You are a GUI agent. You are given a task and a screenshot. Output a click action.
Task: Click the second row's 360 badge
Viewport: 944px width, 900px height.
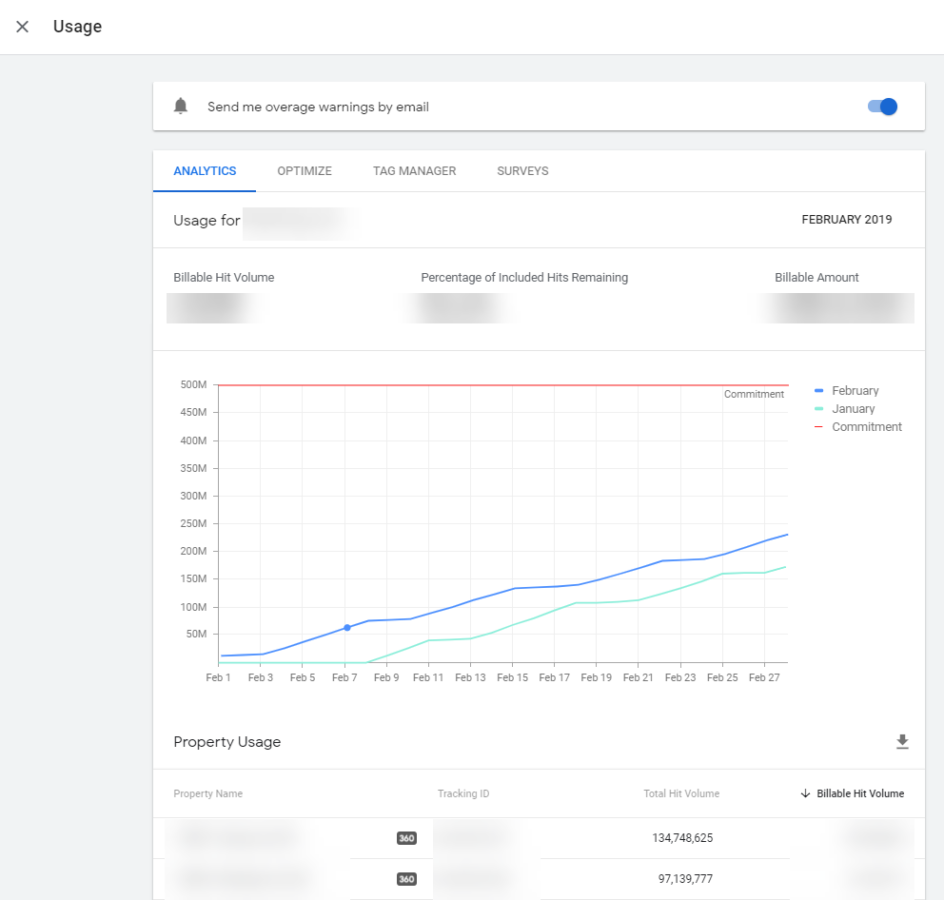pyautogui.click(x=406, y=879)
